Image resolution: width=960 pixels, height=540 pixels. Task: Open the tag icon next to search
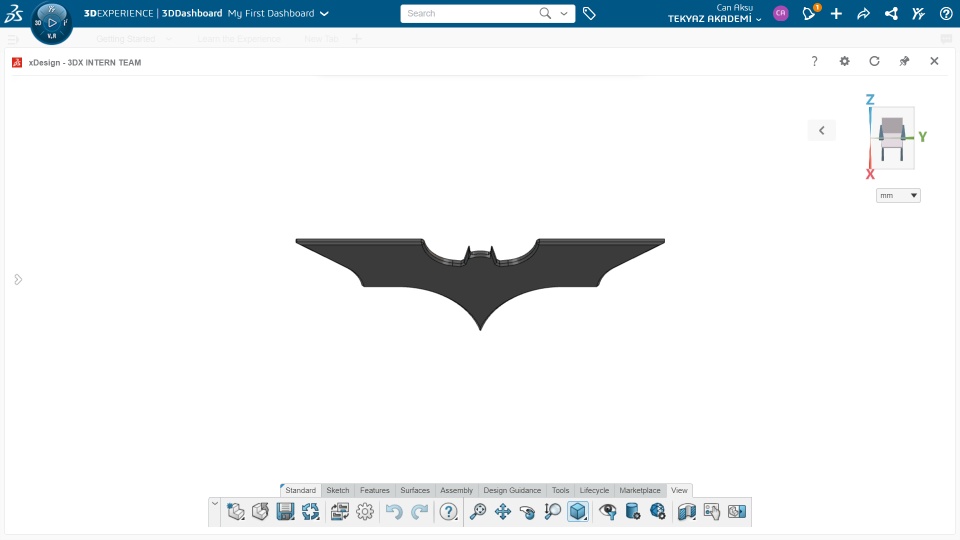[x=589, y=13]
